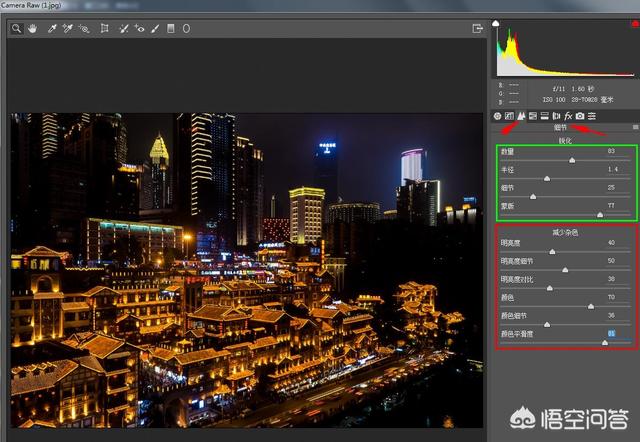Click the sharpening Detail slider handle
Viewport: 640px width, 442px height.
pos(533,197)
